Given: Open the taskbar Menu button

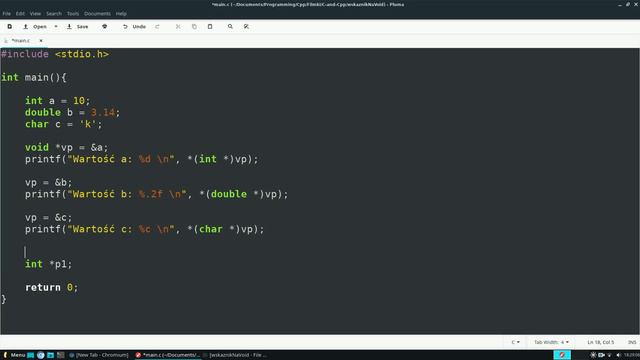Looking at the screenshot, I should (x=14, y=355).
